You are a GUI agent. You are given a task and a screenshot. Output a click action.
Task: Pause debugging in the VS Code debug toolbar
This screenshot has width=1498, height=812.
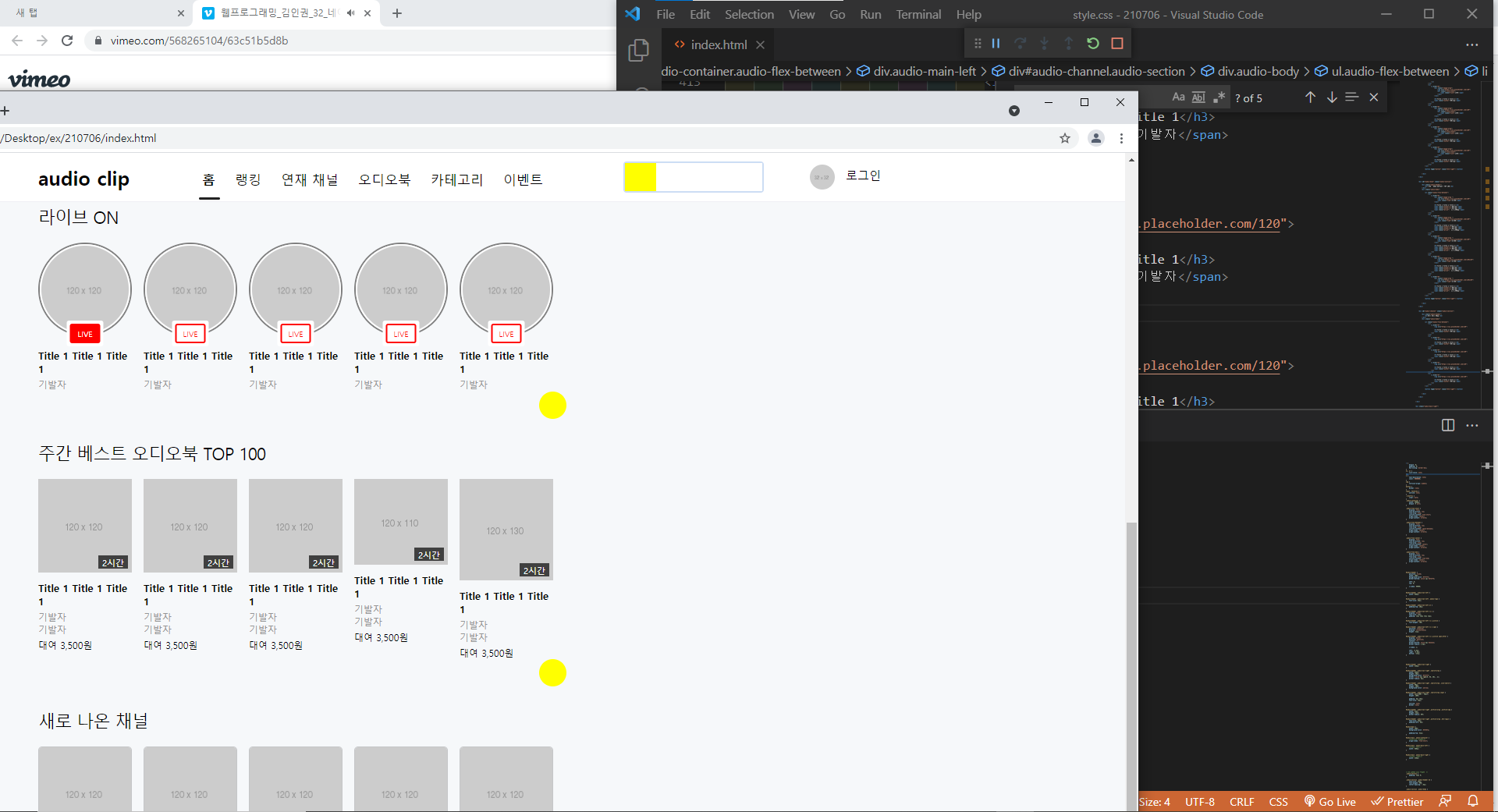coord(996,44)
